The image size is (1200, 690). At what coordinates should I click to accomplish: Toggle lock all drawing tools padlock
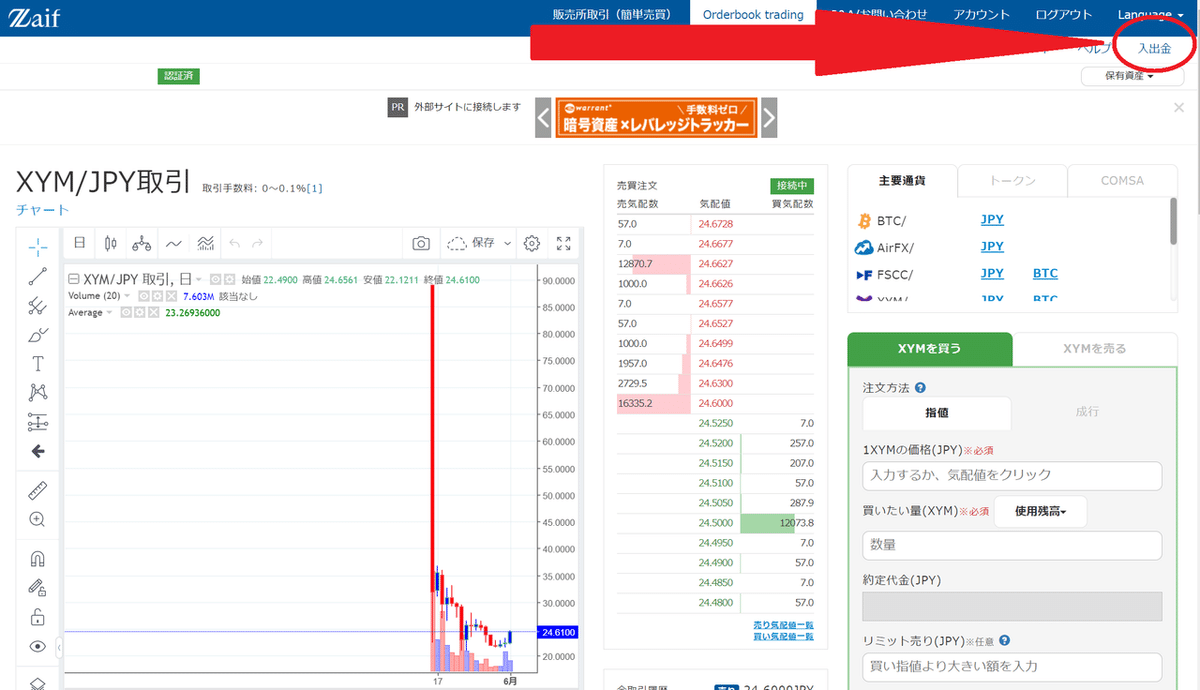tap(38, 616)
